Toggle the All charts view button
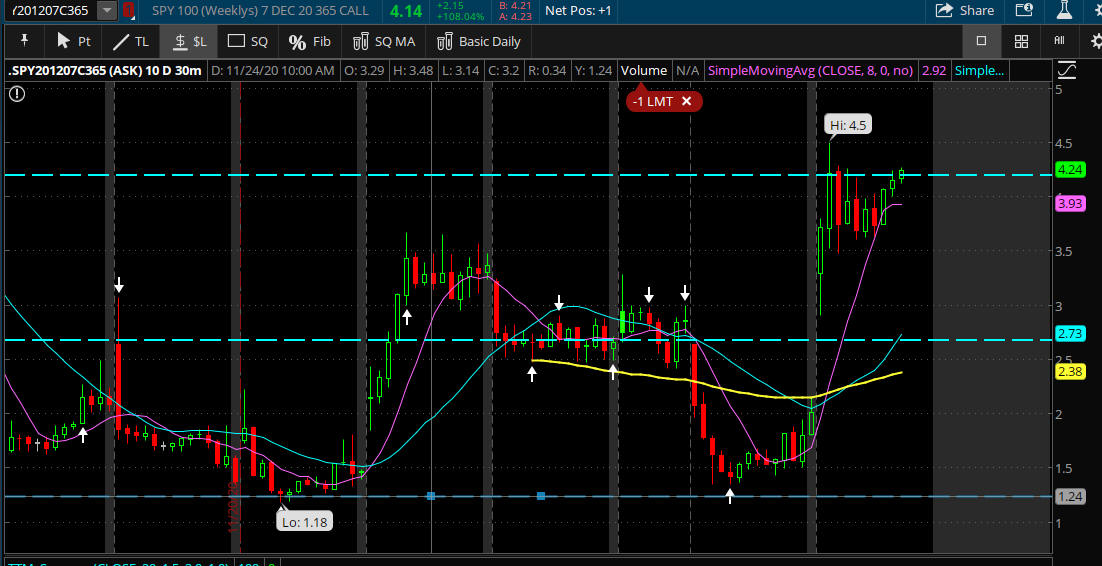Image resolution: width=1102 pixels, height=566 pixels. [x=1059, y=41]
